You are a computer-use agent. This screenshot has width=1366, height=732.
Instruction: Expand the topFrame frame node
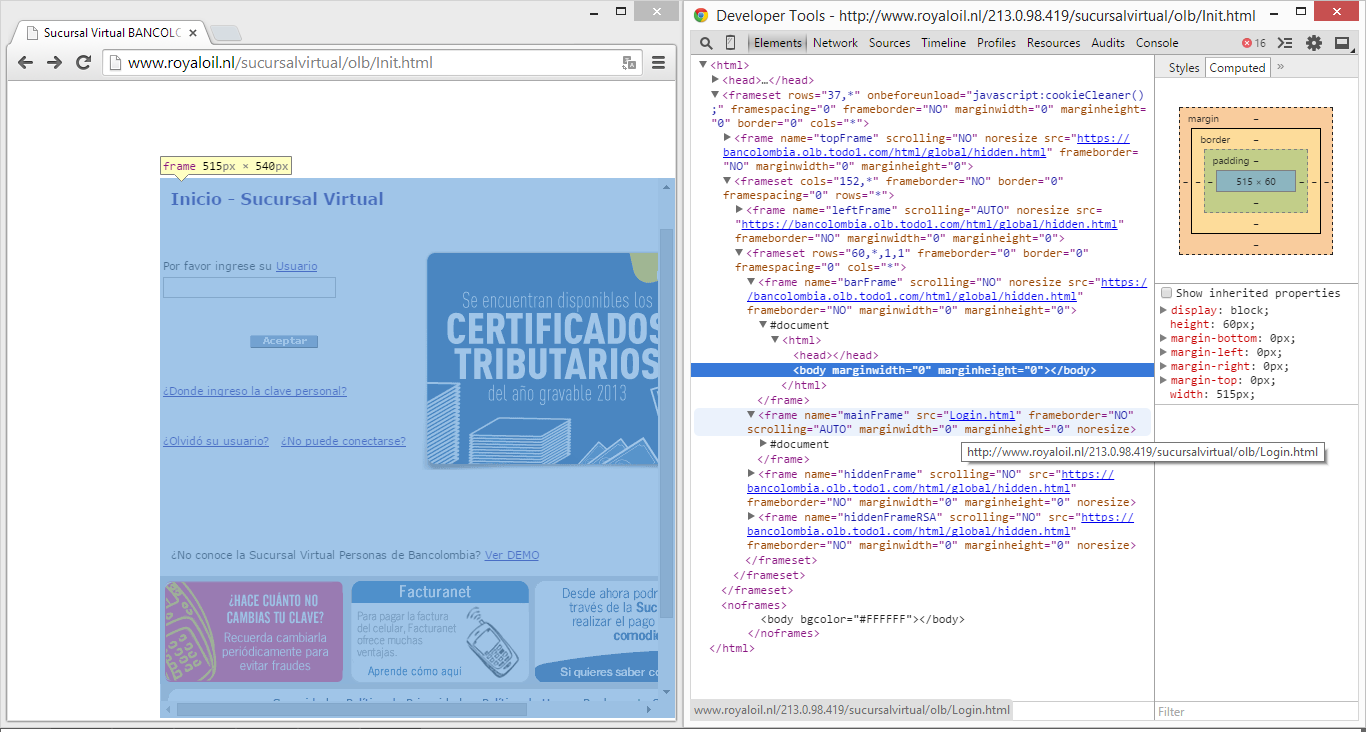727,138
